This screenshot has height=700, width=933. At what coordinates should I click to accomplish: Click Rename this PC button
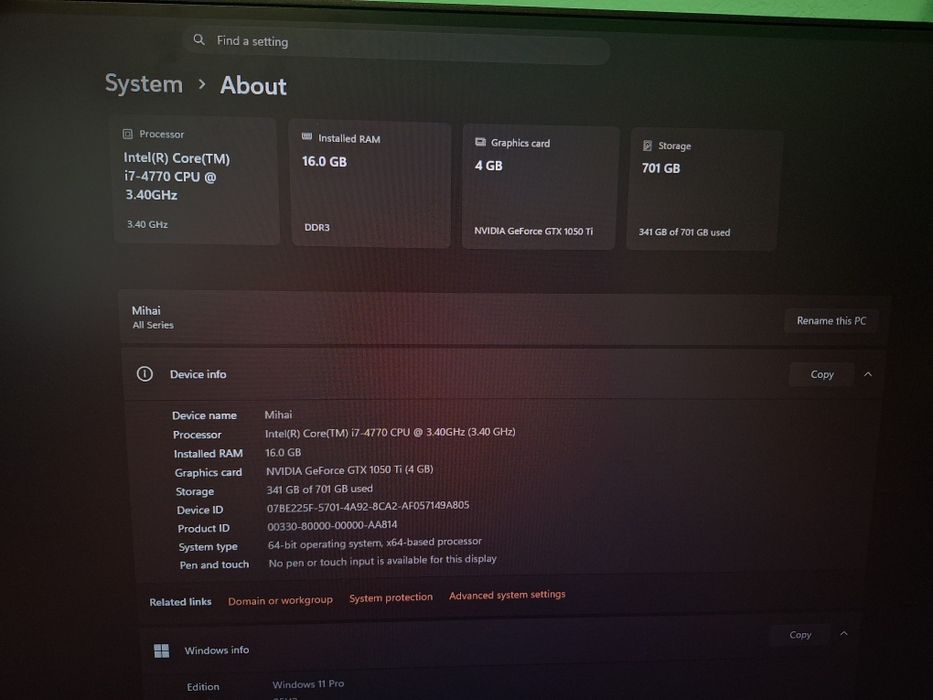(x=831, y=321)
